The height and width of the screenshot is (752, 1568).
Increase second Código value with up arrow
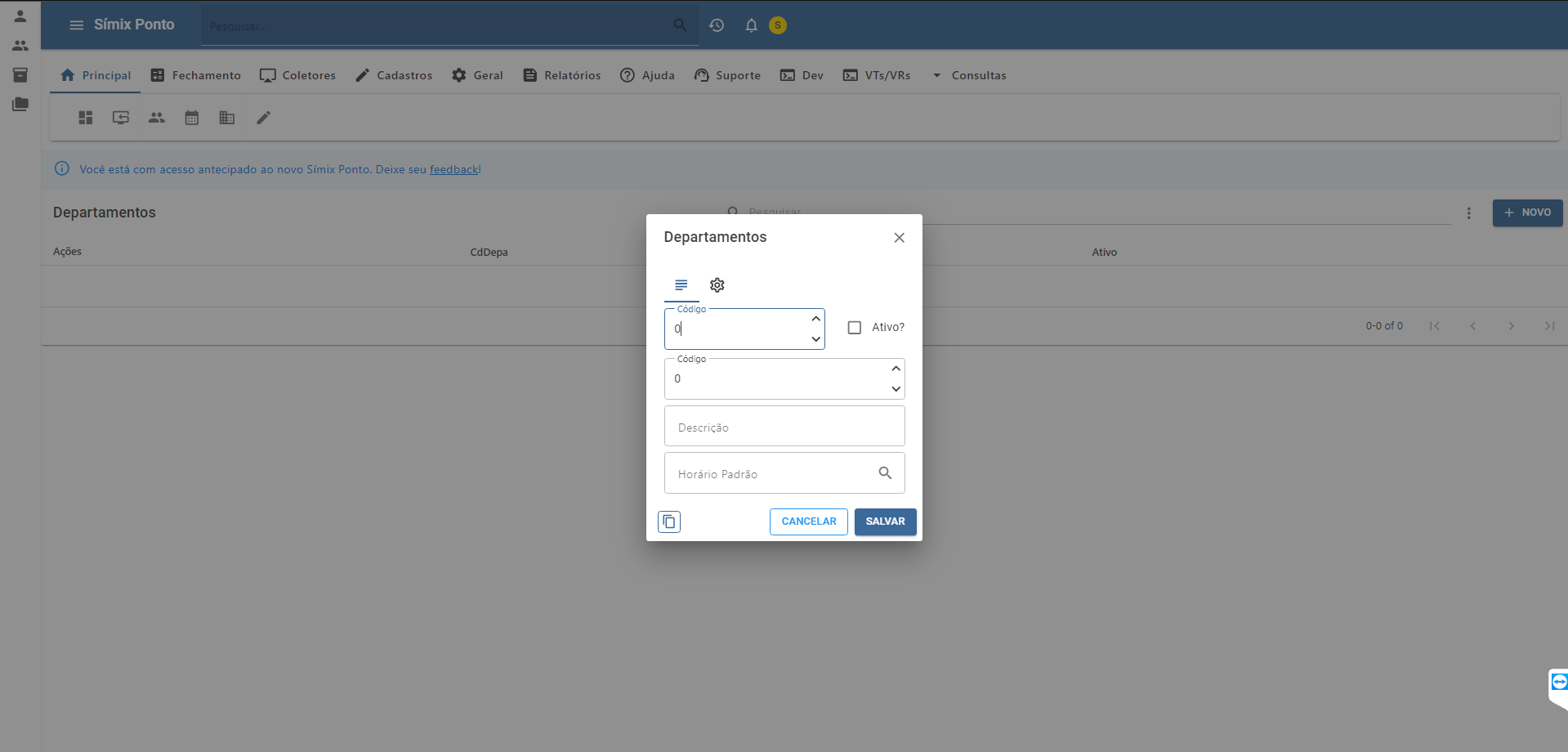click(896, 369)
